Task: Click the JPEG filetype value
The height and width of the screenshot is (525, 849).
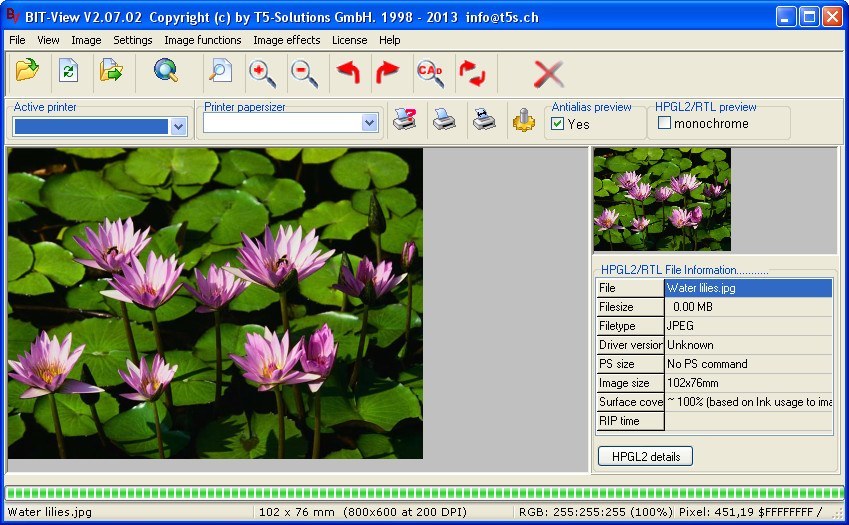Action: pyautogui.click(x=748, y=326)
